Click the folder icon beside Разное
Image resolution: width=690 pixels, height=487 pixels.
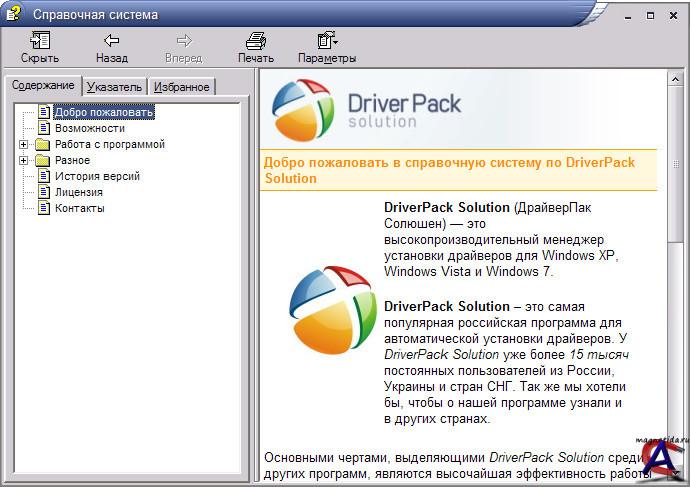(x=42, y=160)
